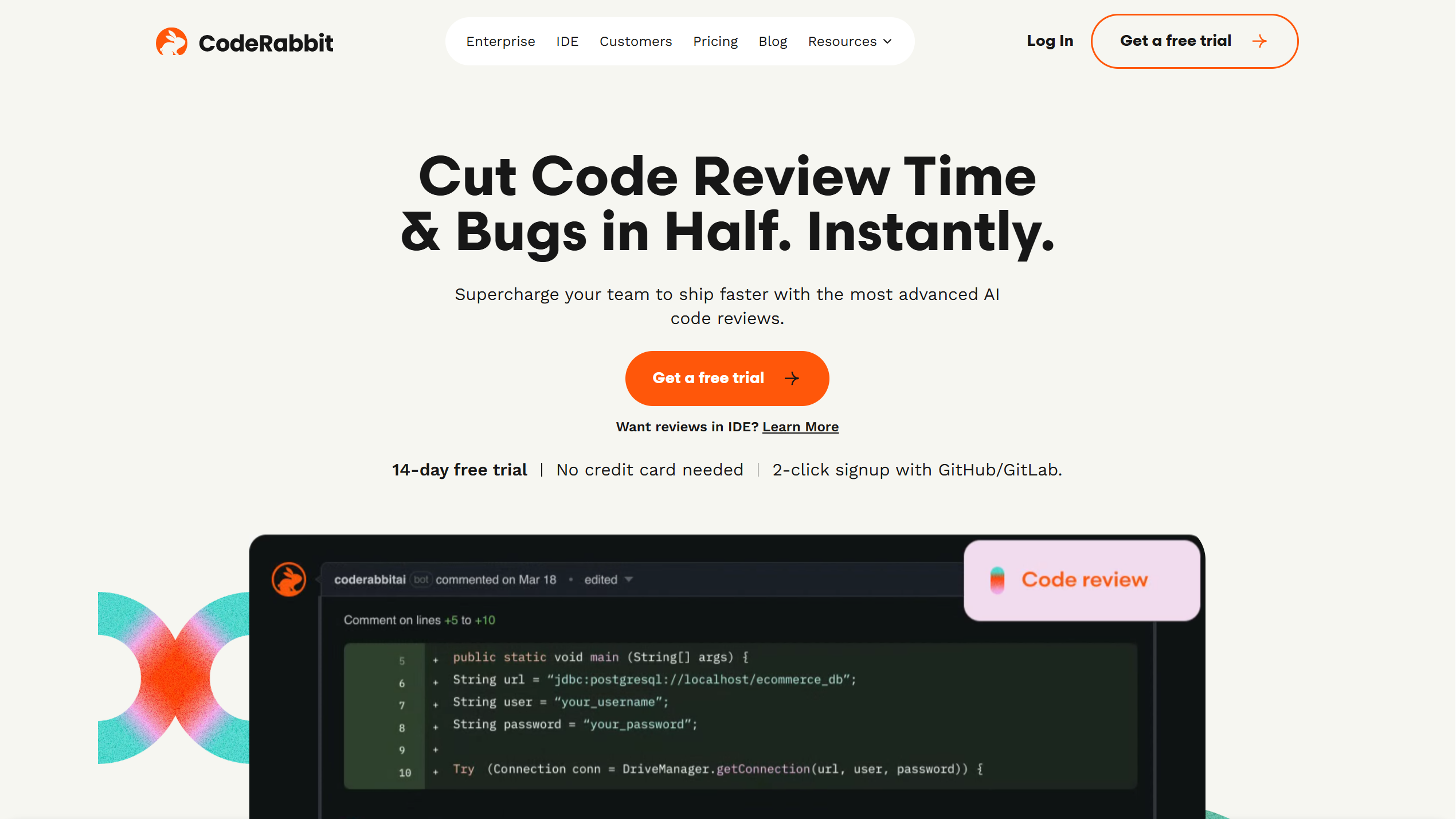The width and height of the screenshot is (1456, 819).
Task: Go to the IDE page
Action: [x=567, y=41]
